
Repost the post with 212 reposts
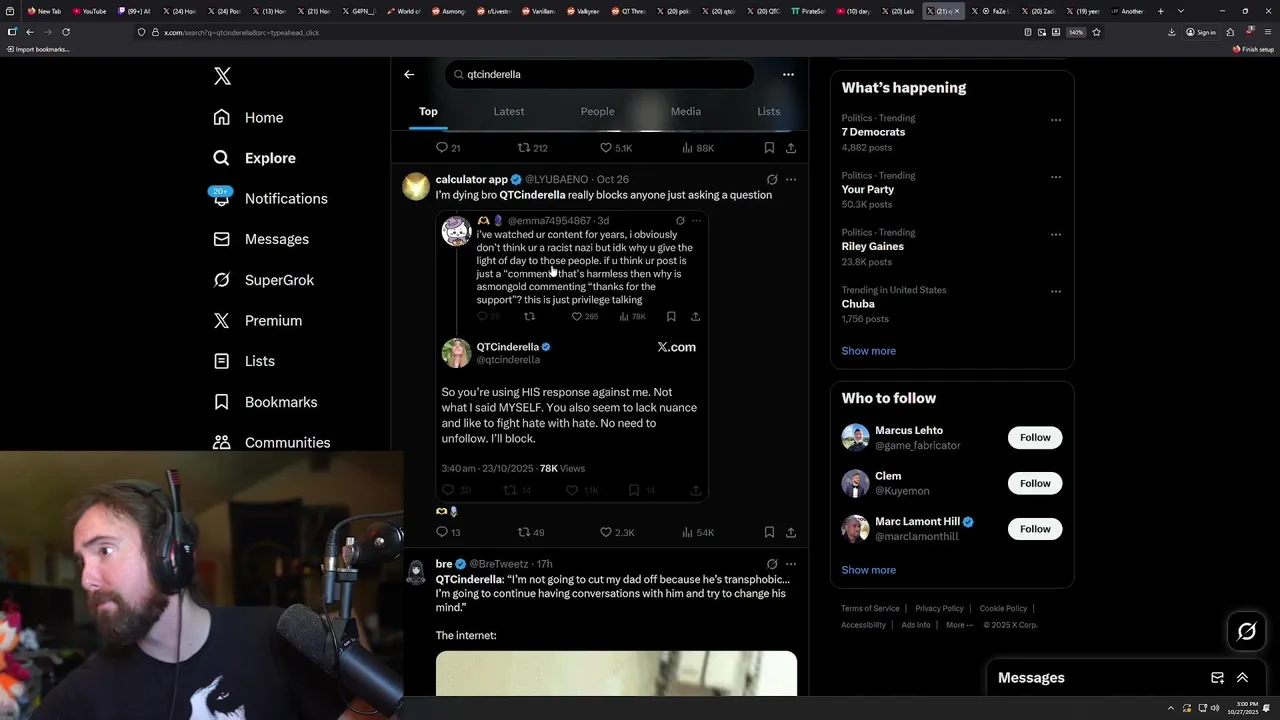[x=532, y=148]
